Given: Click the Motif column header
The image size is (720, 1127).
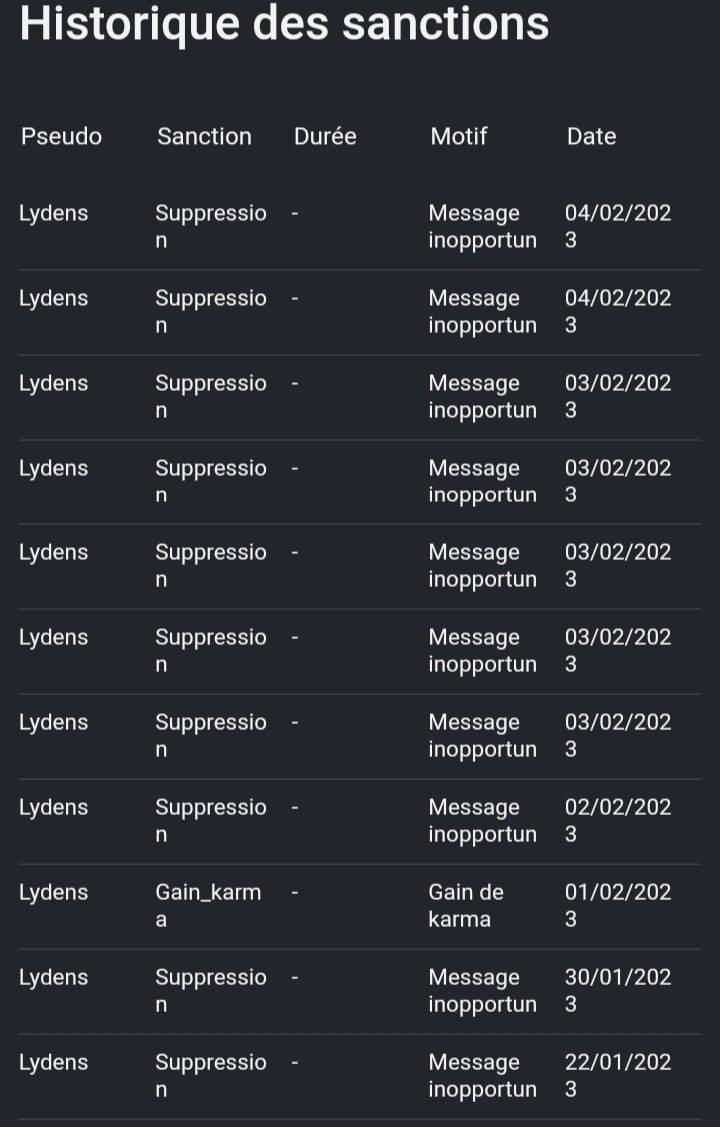Looking at the screenshot, I should (458, 136).
